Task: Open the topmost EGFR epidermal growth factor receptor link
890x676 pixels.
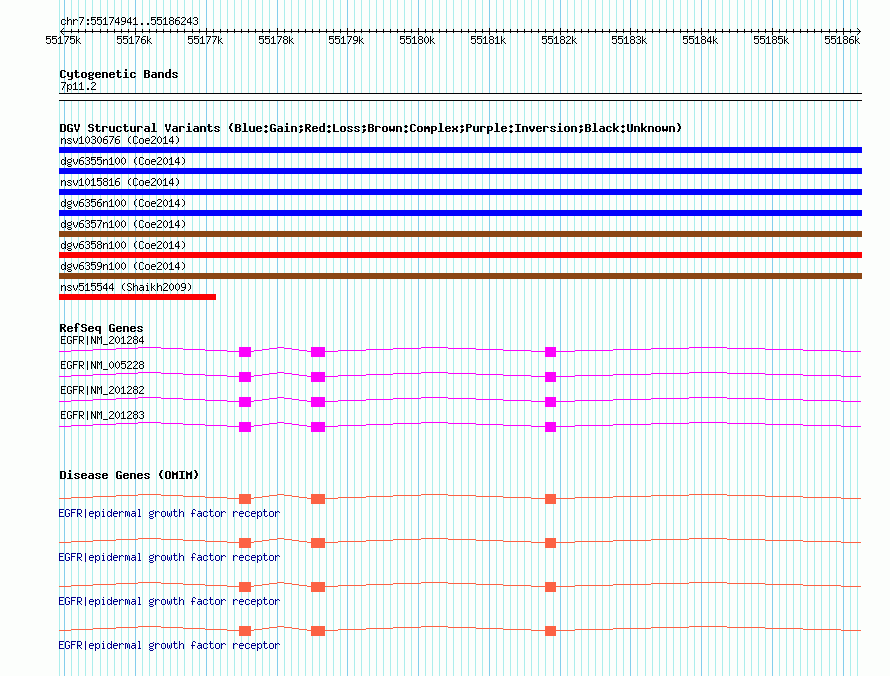Action: [169, 514]
